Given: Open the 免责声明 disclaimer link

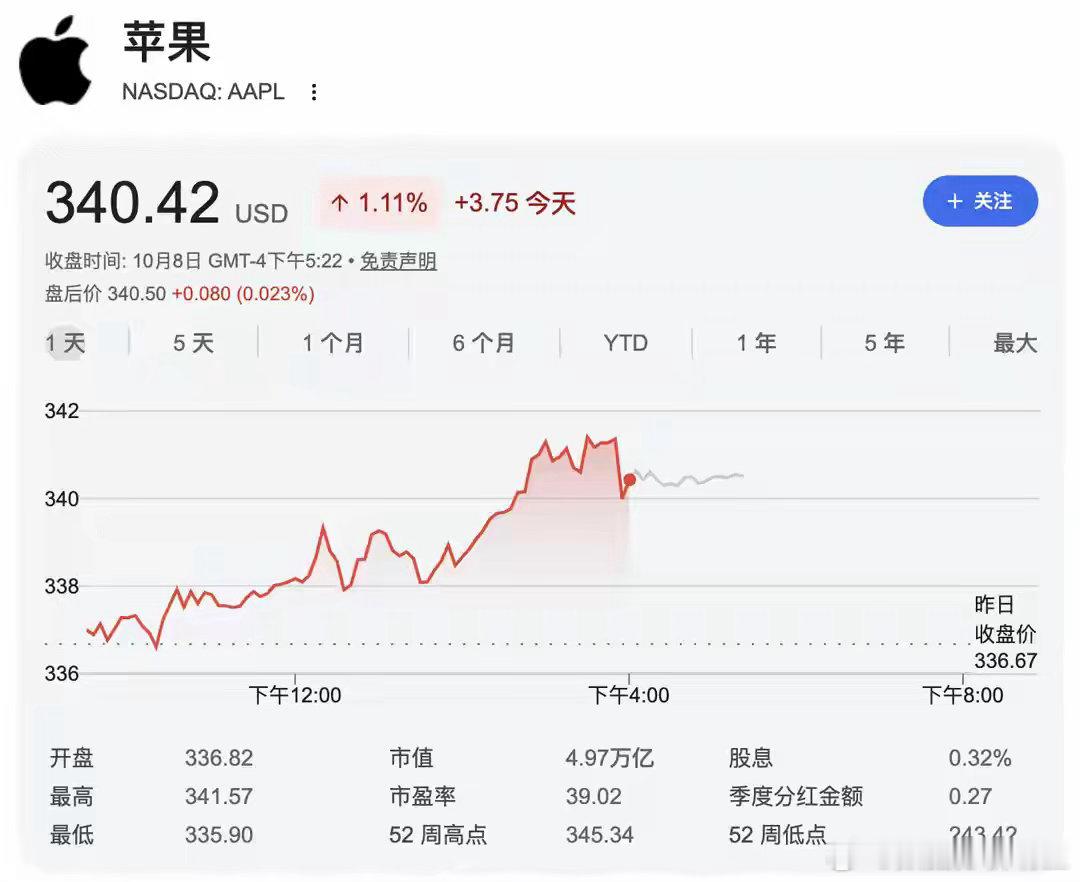Looking at the screenshot, I should point(398,261).
